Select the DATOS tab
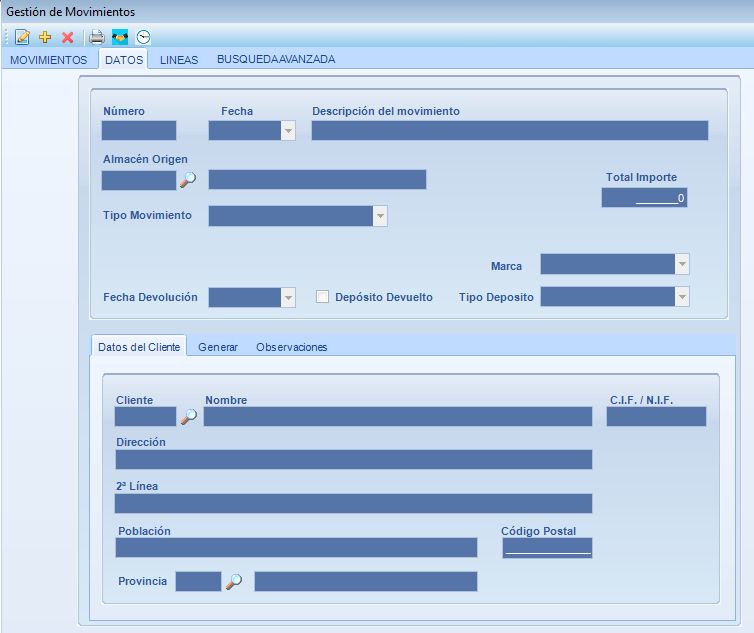 124,60
